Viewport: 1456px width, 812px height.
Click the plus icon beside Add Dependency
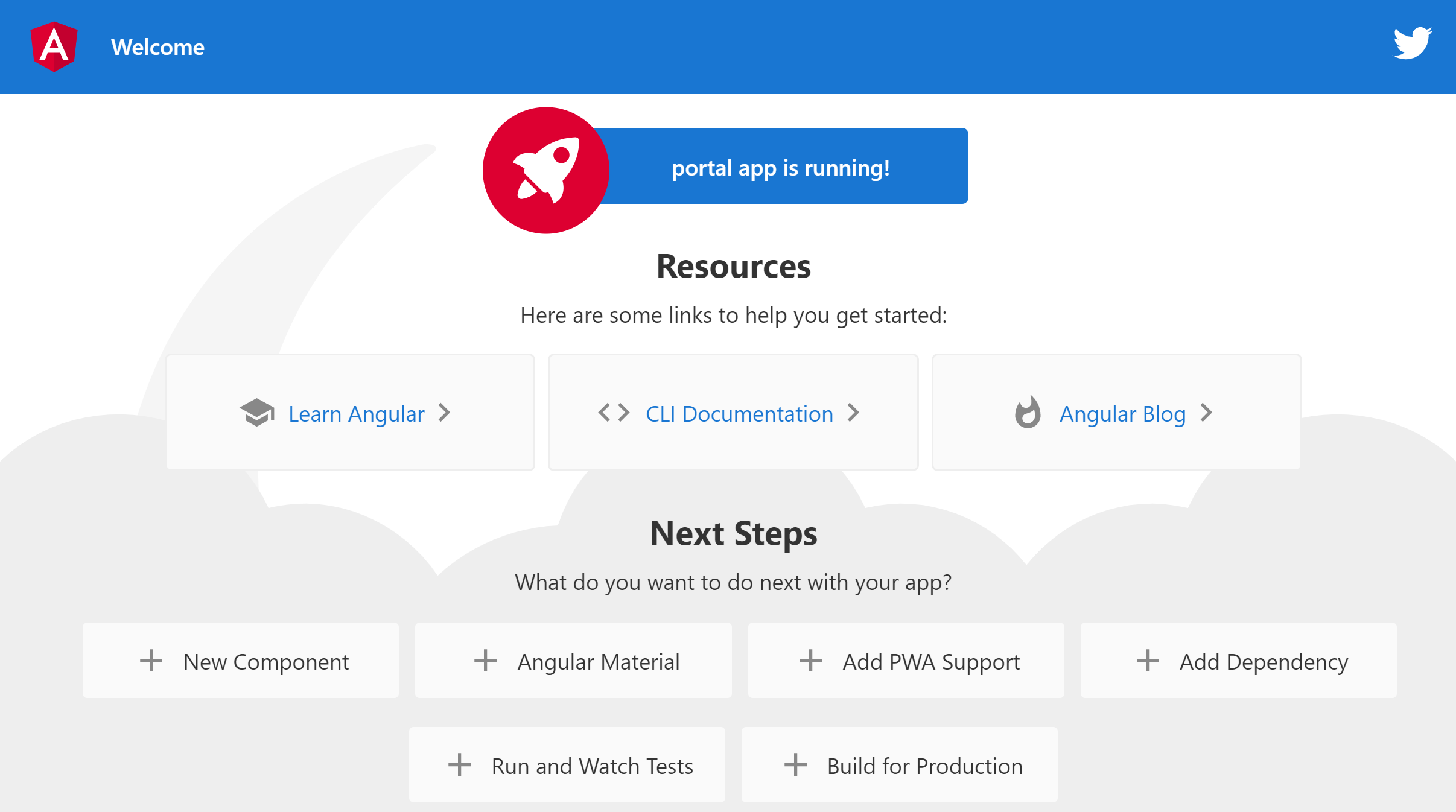(1148, 661)
